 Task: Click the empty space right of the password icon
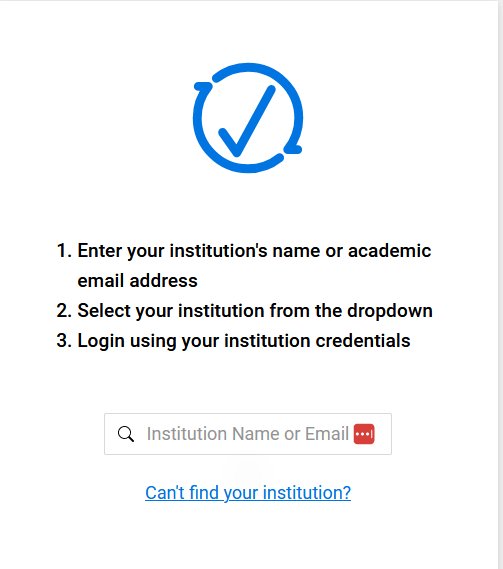(x=383, y=434)
